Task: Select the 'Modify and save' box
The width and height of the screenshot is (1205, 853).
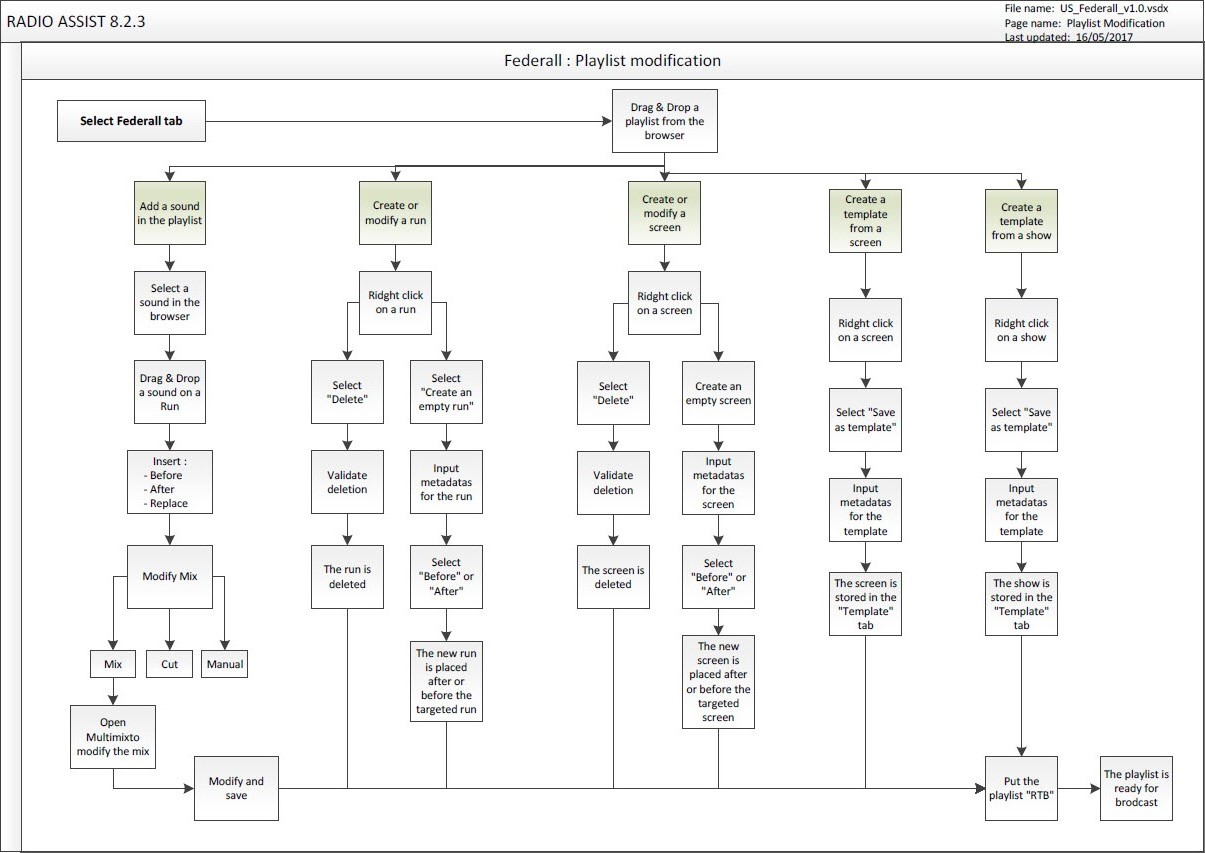Action: tap(236, 788)
